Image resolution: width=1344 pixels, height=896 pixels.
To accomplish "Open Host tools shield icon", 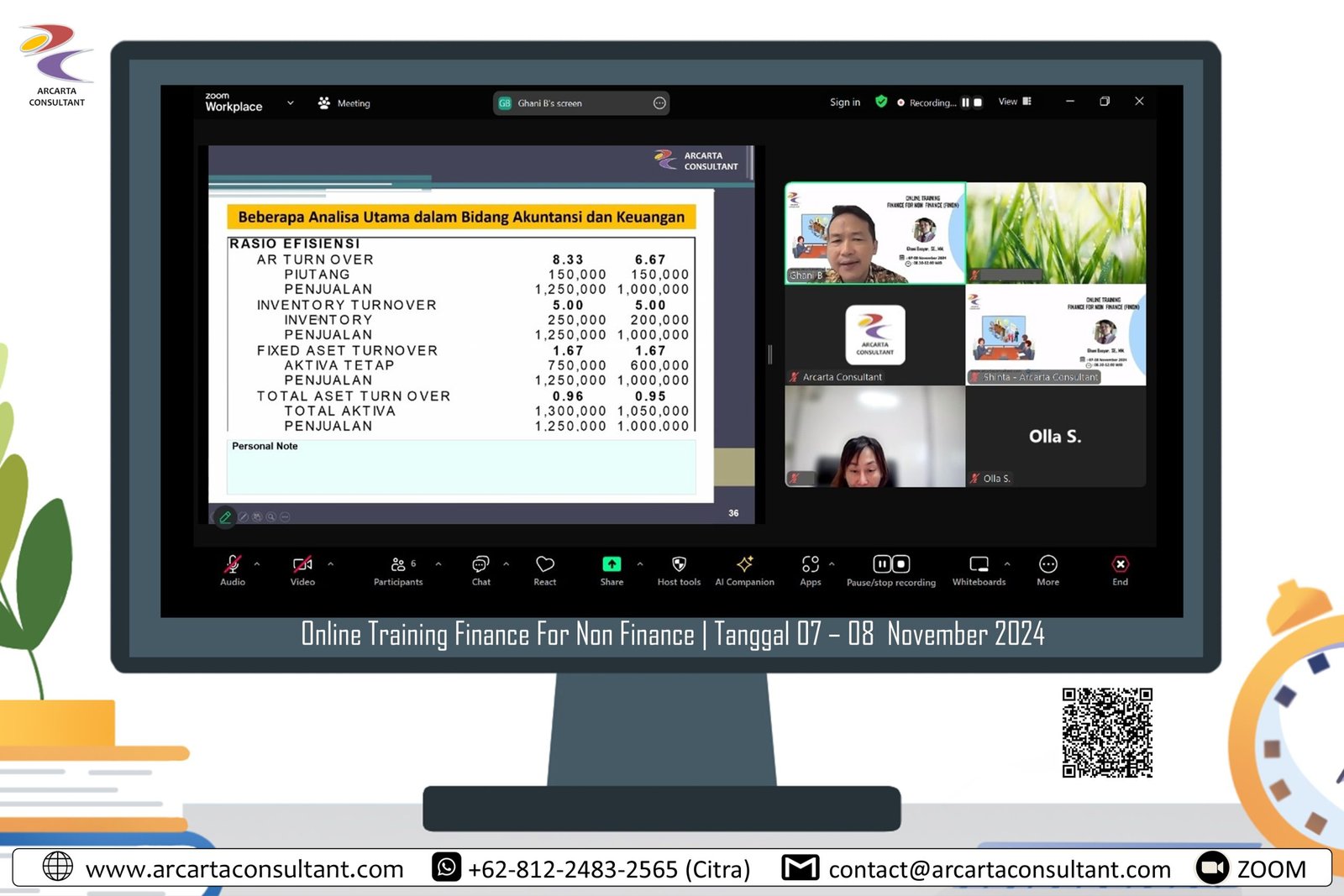I will coord(679,564).
